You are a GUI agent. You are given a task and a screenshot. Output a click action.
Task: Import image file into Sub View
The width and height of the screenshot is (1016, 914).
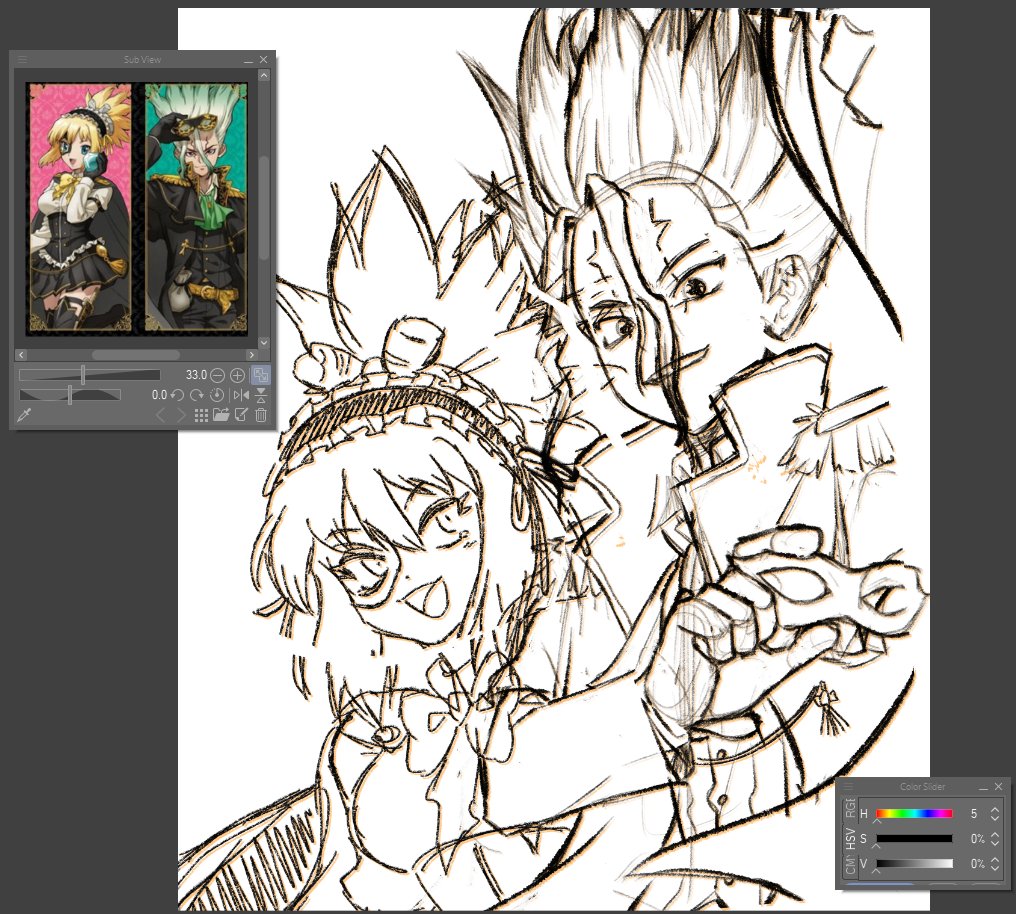pyautogui.click(x=221, y=415)
